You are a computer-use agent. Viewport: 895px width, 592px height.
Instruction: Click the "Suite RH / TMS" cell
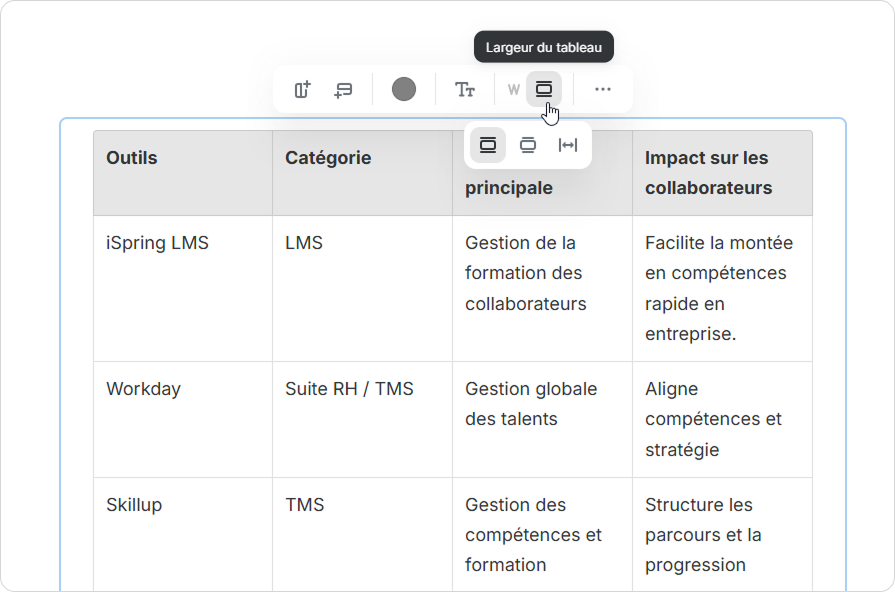click(349, 389)
